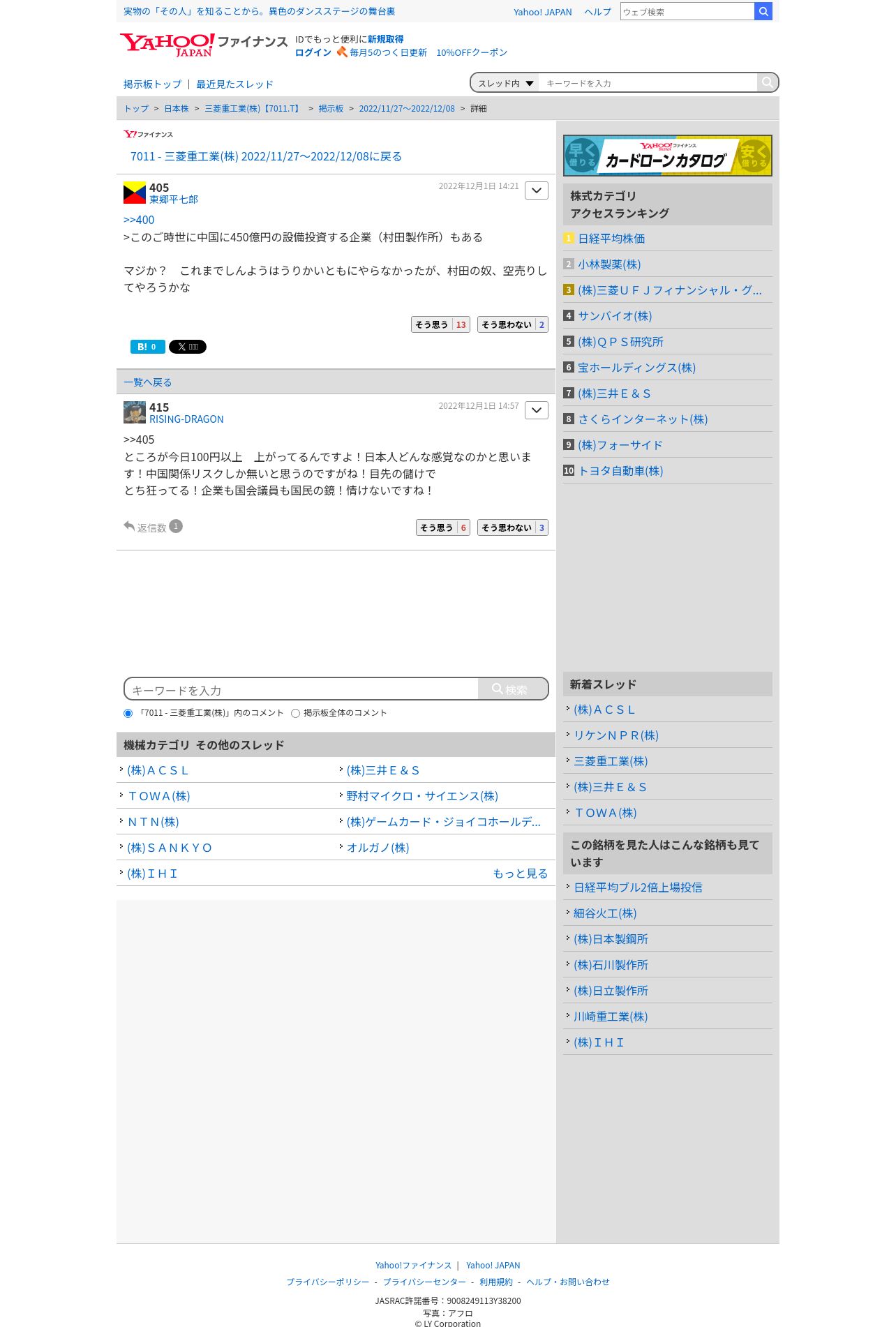Click the 三菱重工業(株)【7011.T】 breadcrumb
896x1327 pixels.
pos(253,109)
